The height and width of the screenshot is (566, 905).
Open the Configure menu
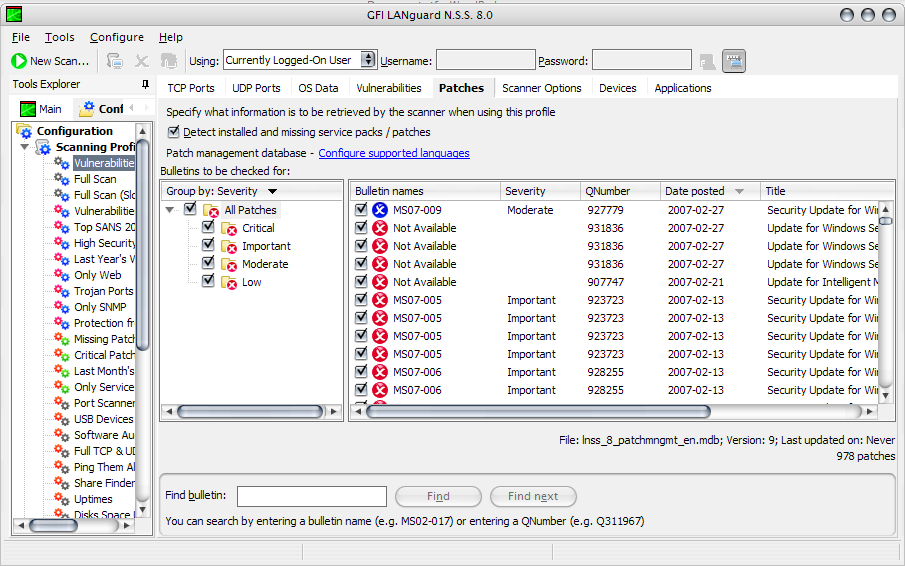click(117, 37)
